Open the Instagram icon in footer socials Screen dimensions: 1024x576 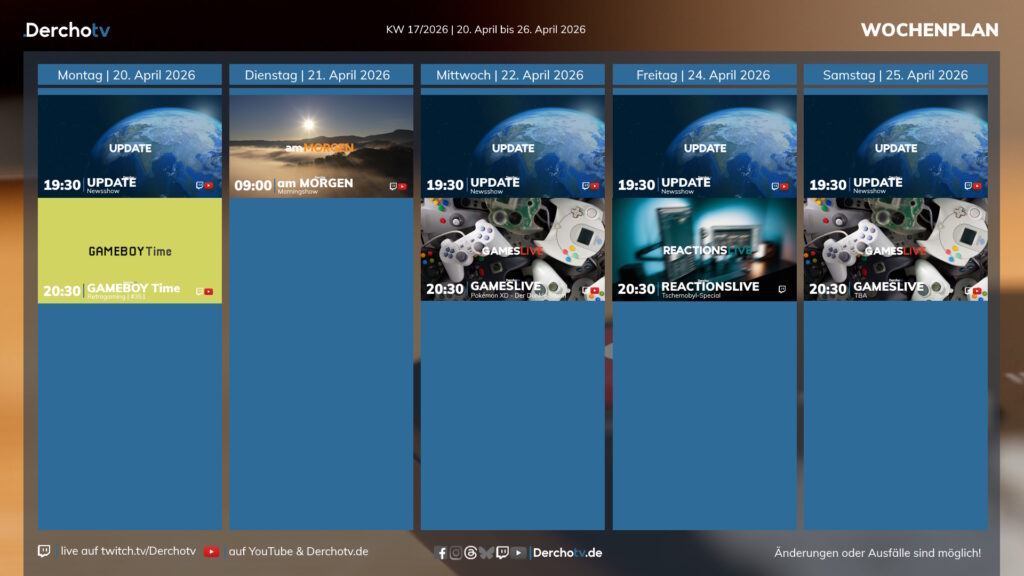pyautogui.click(x=456, y=553)
